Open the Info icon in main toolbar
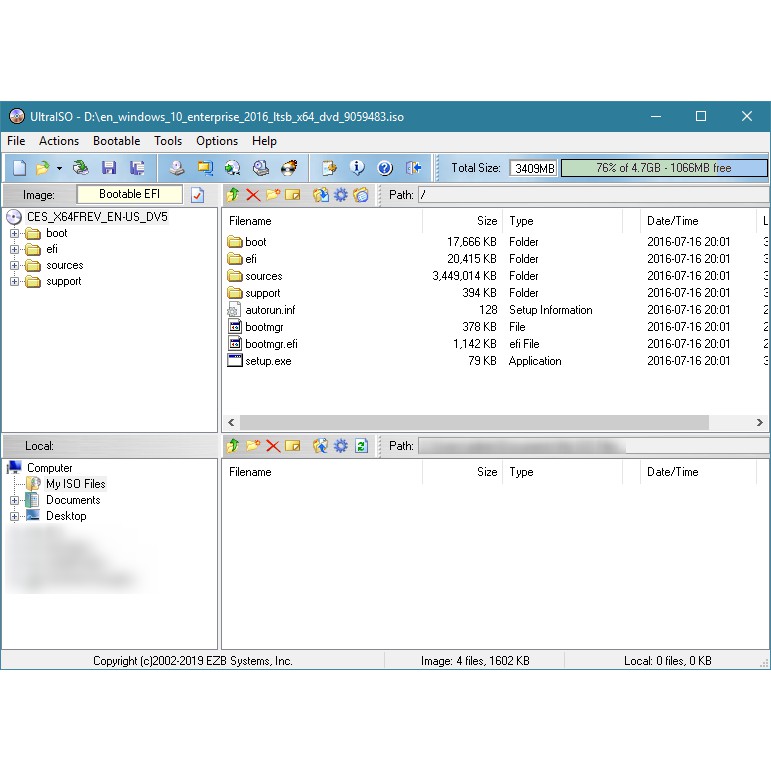This screenshot has width=771, height=771. coord(357,168)
